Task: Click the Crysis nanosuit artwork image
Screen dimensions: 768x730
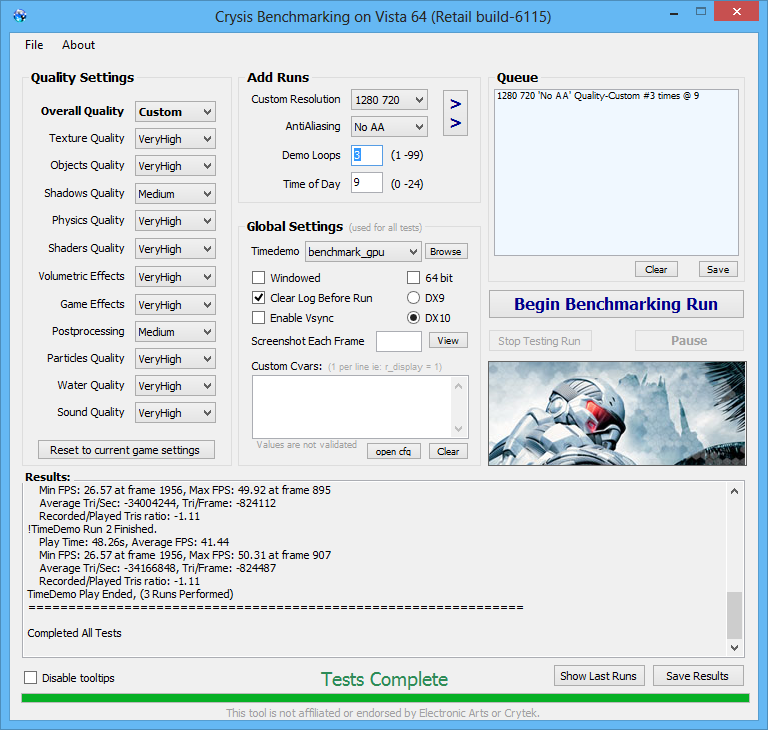Action: 617,413
